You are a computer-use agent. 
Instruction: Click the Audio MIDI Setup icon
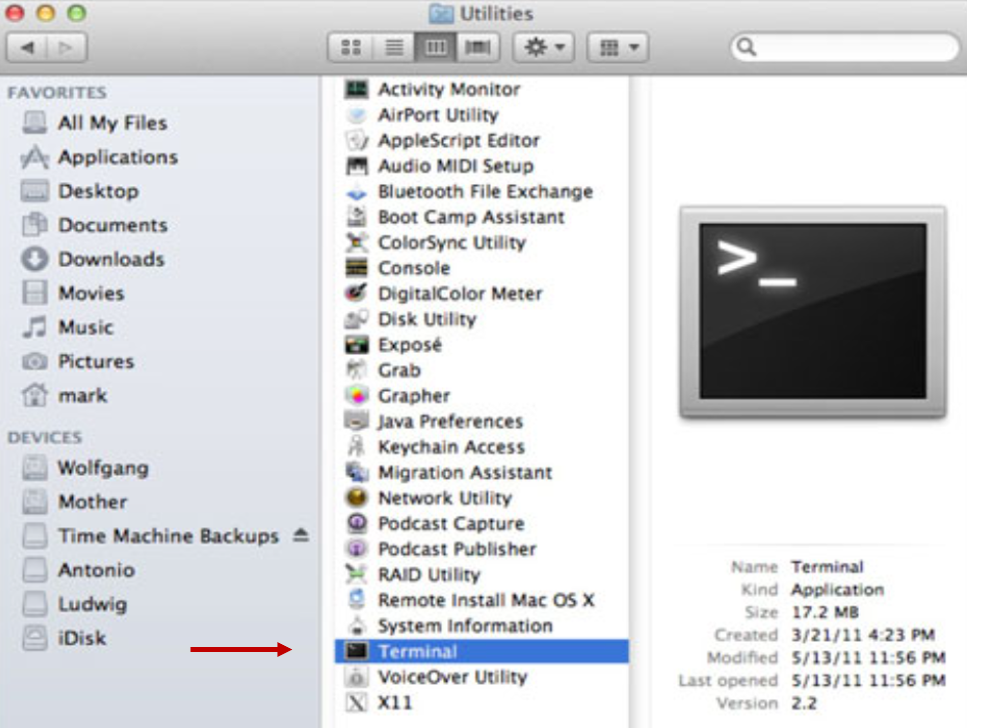point(357,166)
